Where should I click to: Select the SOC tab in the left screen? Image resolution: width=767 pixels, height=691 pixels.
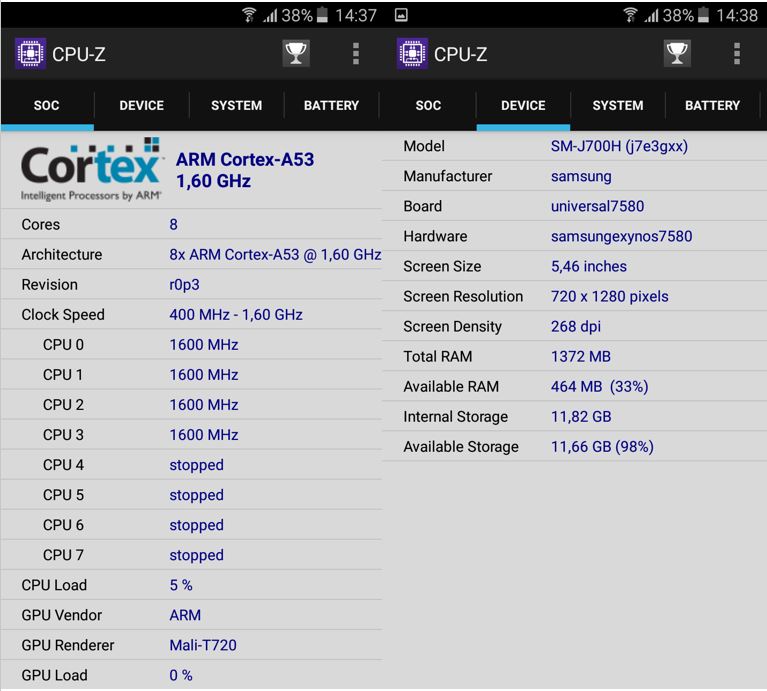point(47,105)
